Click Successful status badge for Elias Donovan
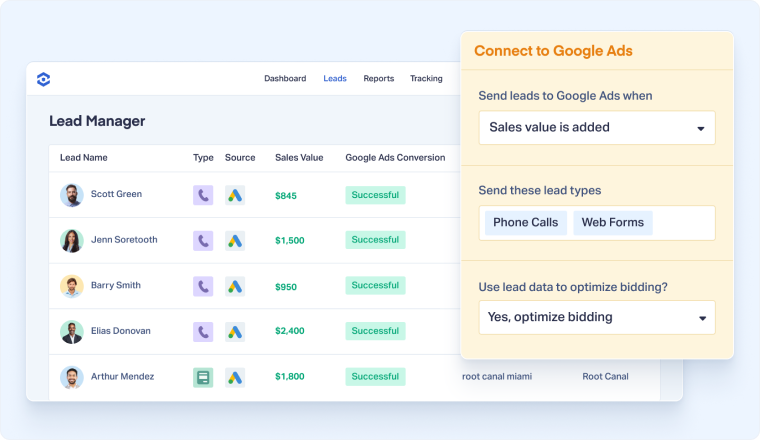The image size is (760, 440). (375, 331)
